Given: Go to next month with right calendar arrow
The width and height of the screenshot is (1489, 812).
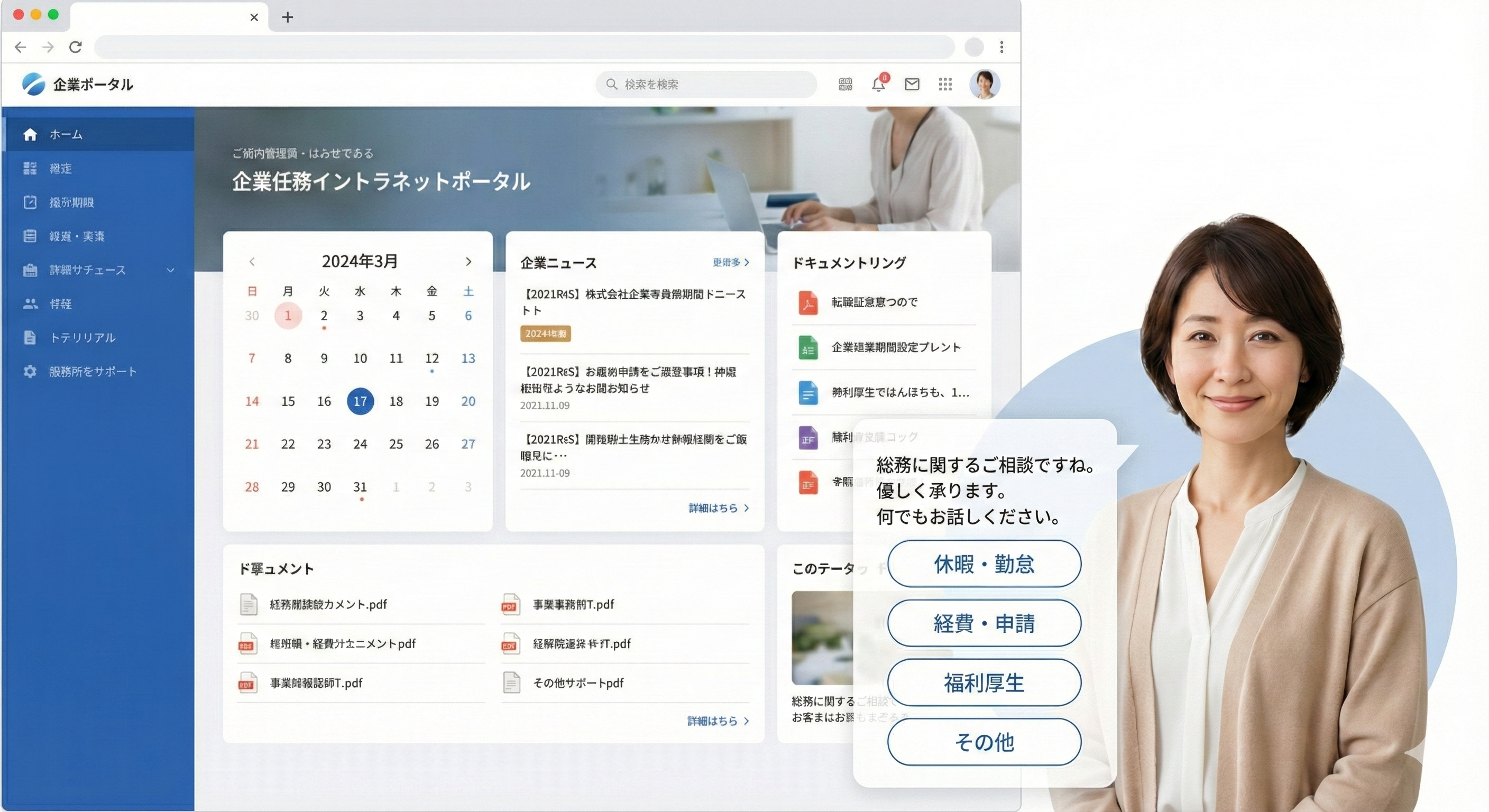Looking at the screenshot, I should pyautogui.click(x=468, y=261).
